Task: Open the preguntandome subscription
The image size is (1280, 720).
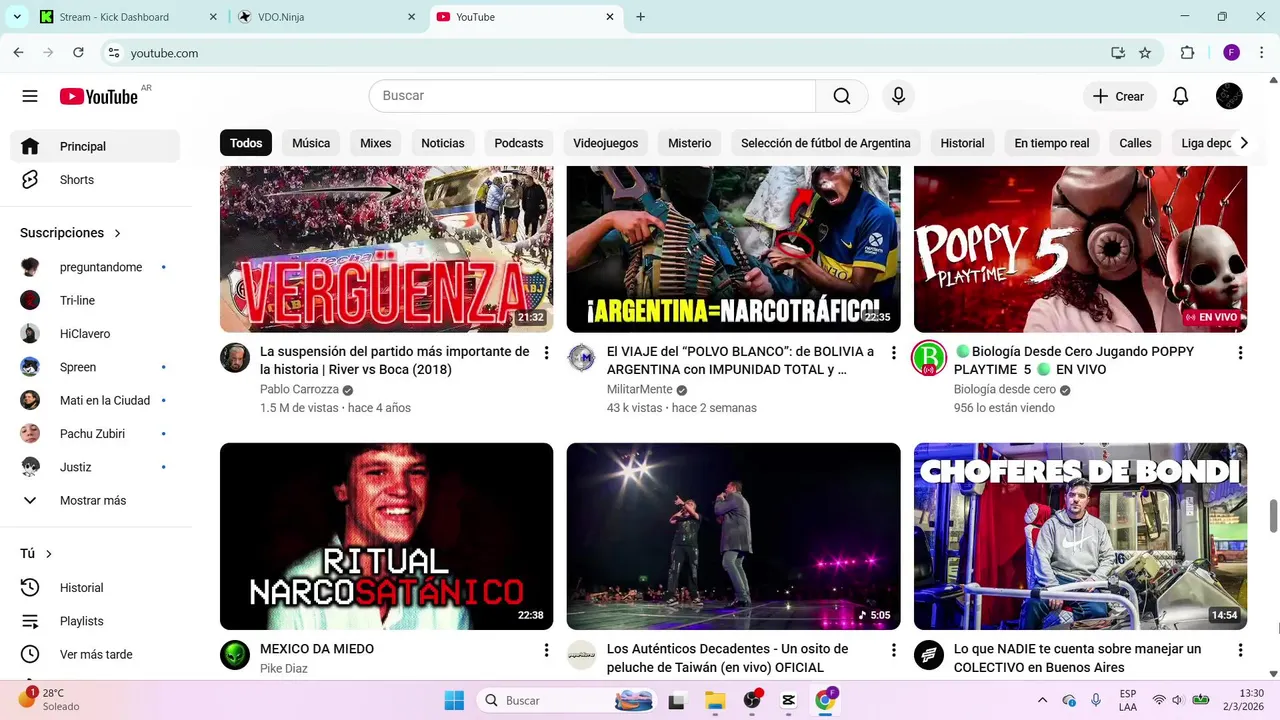Action: [95, 267]
